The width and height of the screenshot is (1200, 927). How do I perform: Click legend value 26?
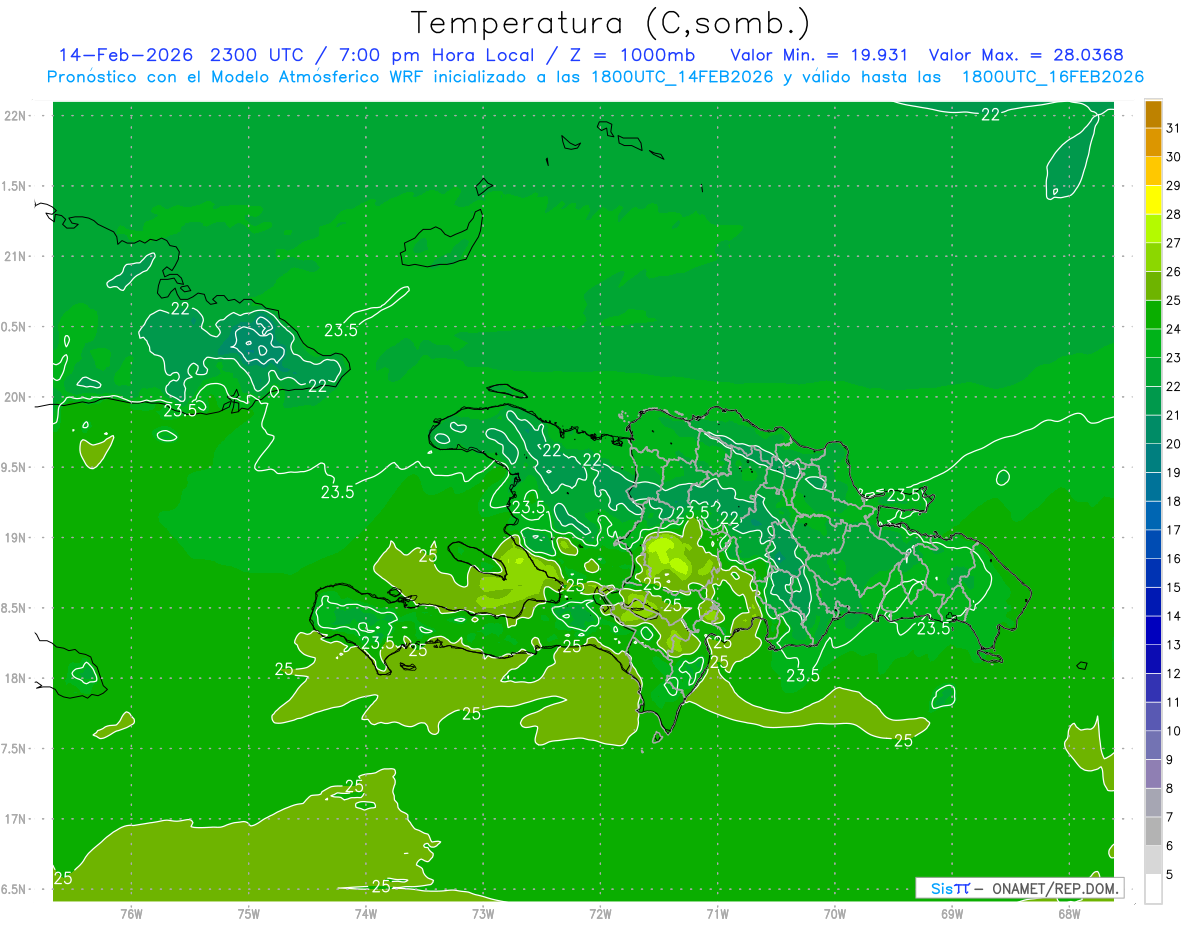[x=1173, y=272]
